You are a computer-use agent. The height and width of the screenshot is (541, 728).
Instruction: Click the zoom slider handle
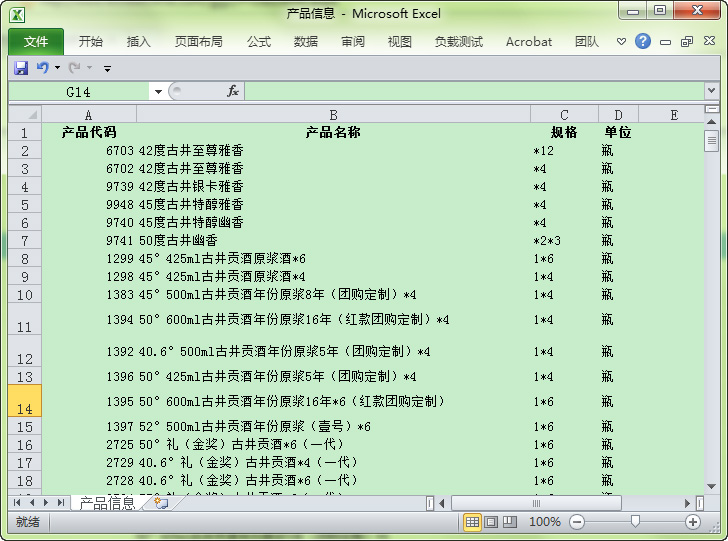[x=635, y=521]
